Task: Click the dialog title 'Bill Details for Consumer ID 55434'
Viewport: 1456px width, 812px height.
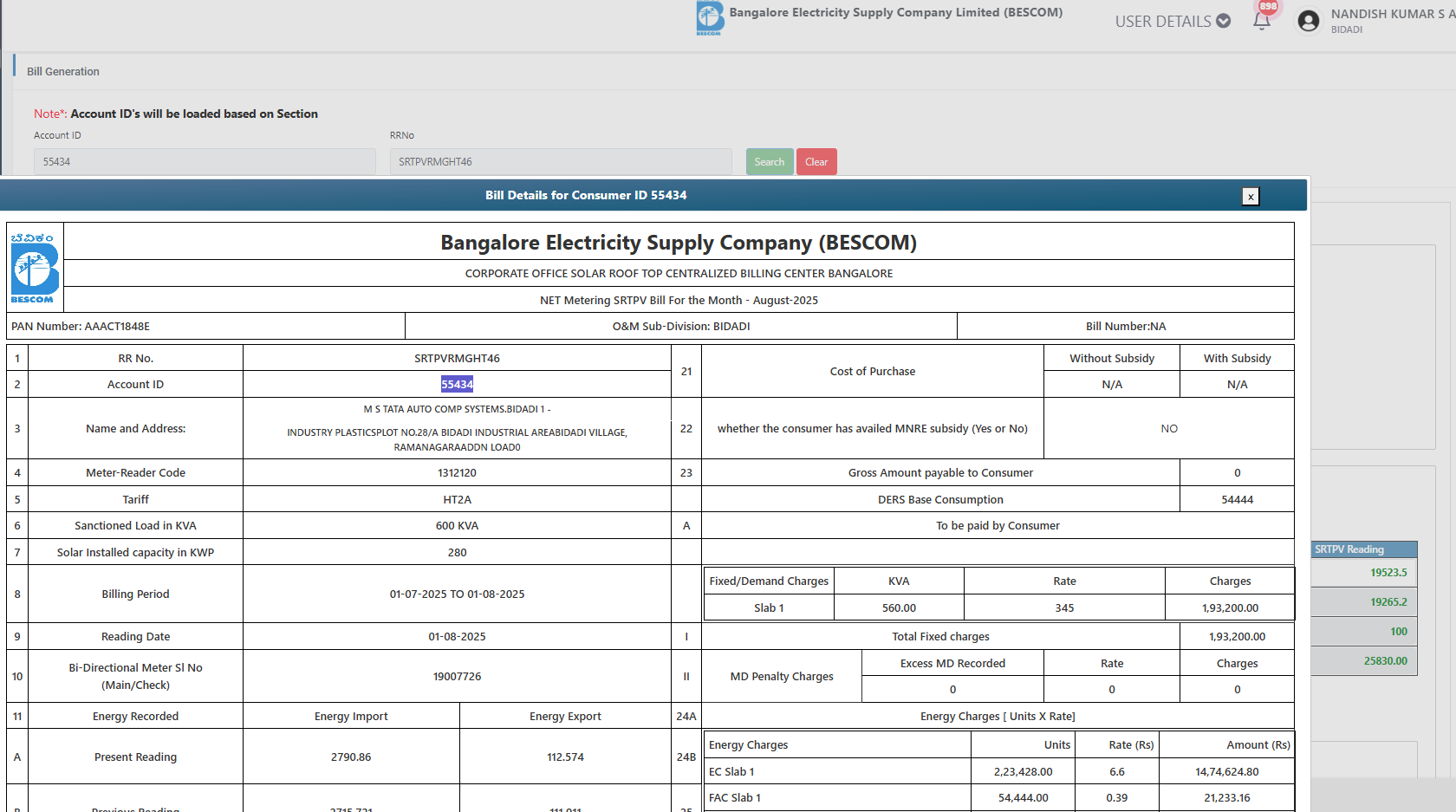Action: [586, 195]
